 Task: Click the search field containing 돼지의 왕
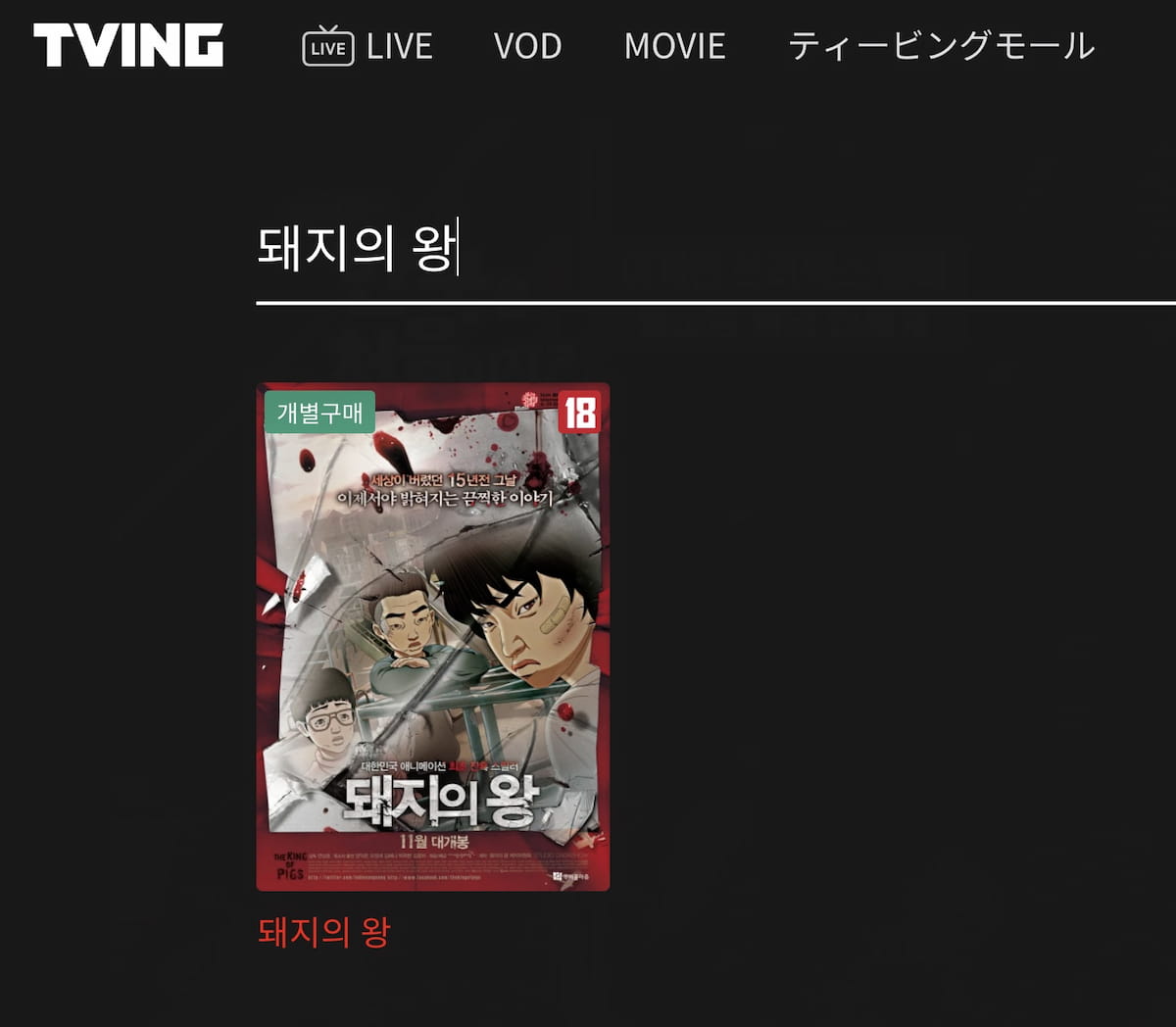click(x=715, y=249)
